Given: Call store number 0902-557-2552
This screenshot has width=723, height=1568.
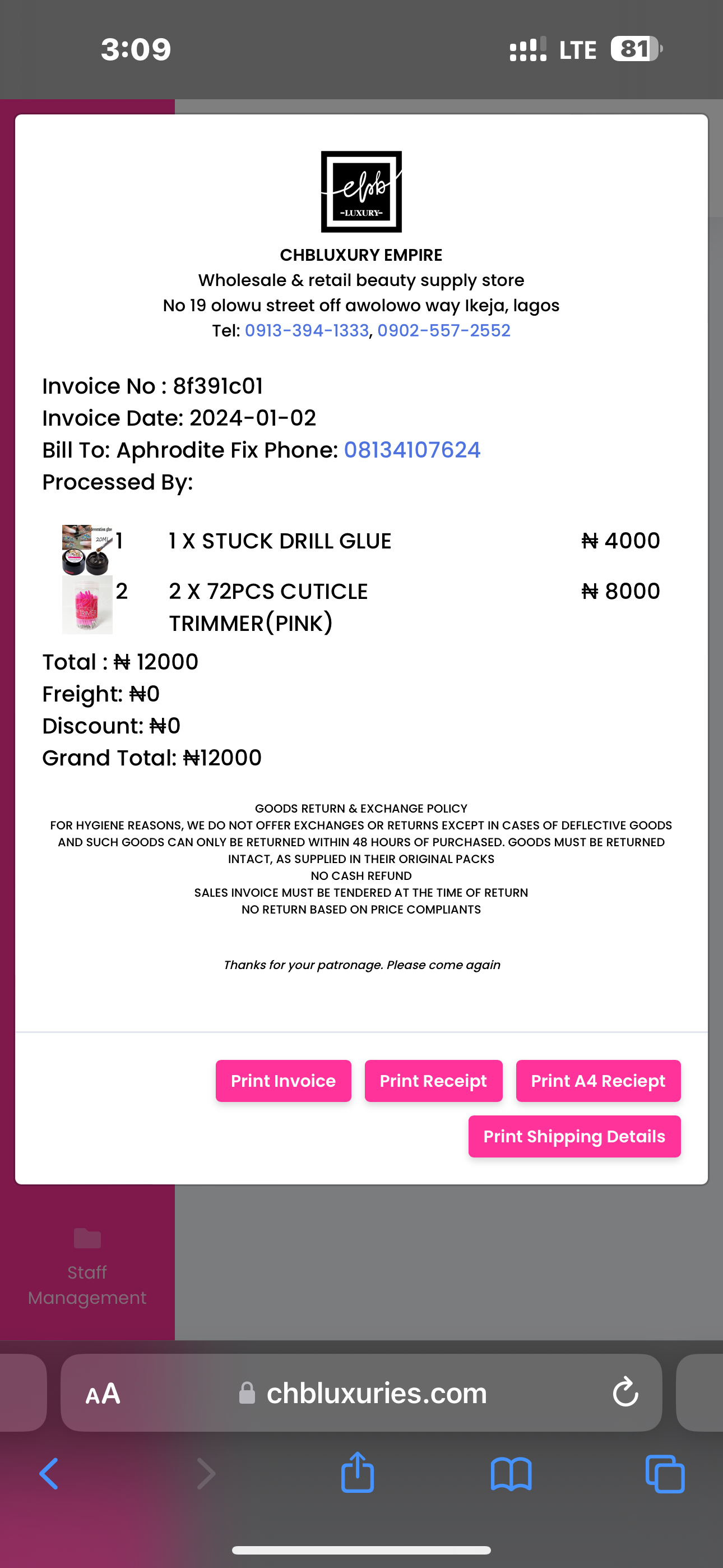Looking at the screenshot, I should tap(444, 330).
